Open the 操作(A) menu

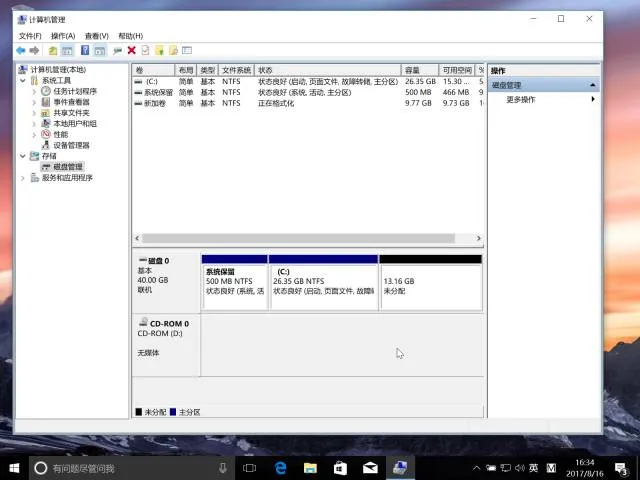tap(63, 36)
